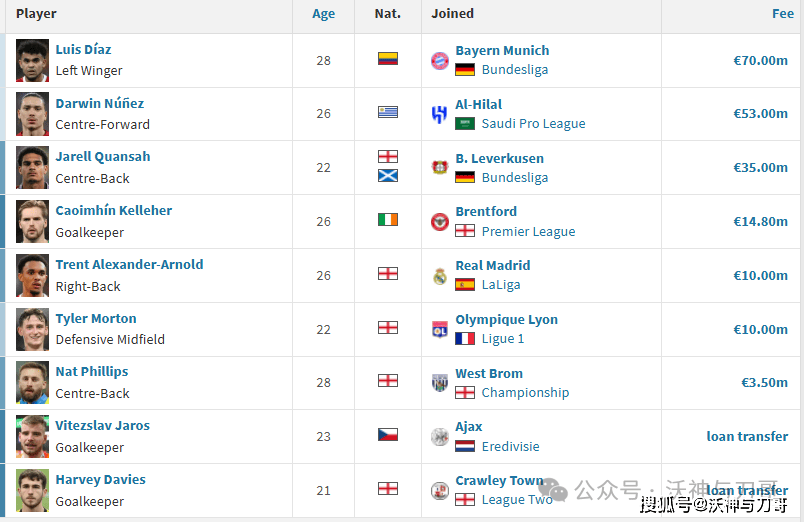Open Luis Díaz player profile link
Image resolution: width=804 pixels, height=522 pixels.
(x=83, y=49)
